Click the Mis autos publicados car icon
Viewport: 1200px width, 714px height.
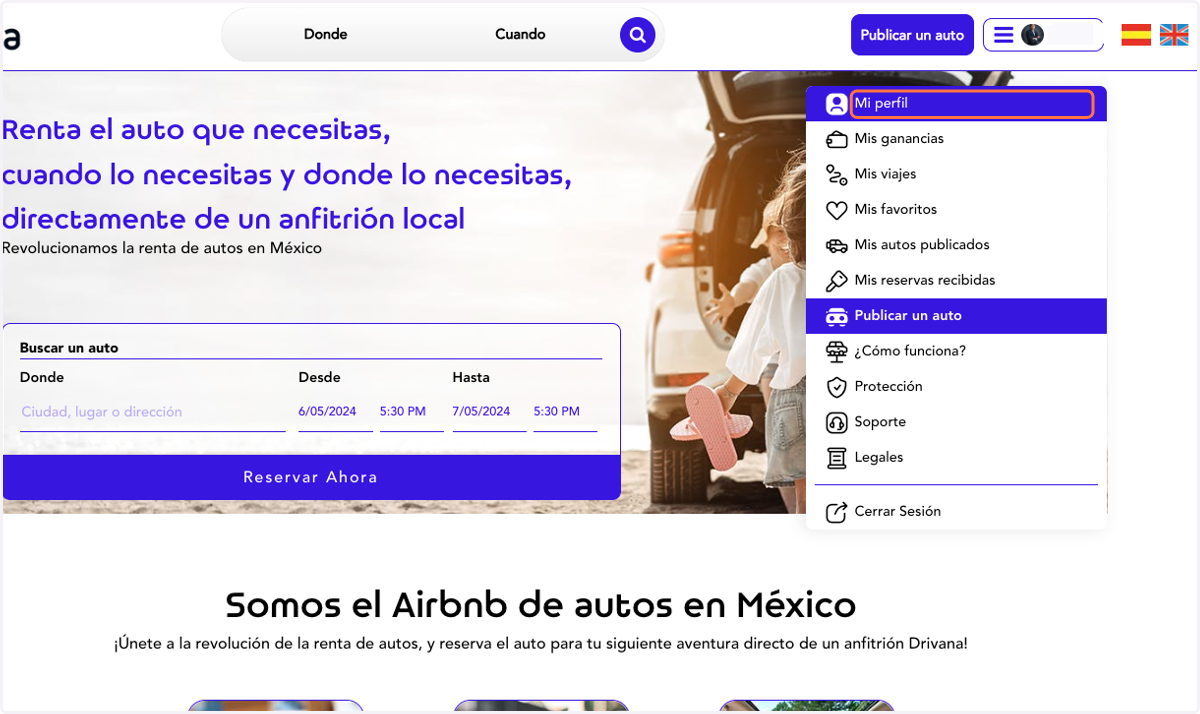[x=836, y=245]
